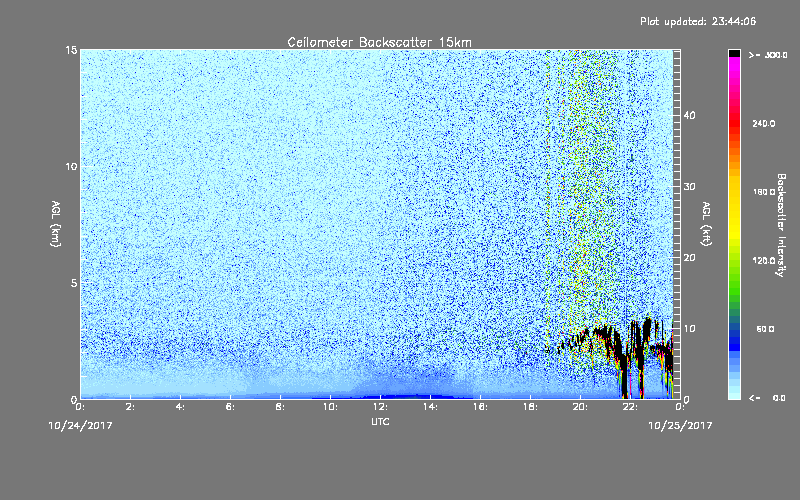Click the '12:' hour tick label on x-axis
Viewport: 800px width, 500px height.
tap(381, 407)
